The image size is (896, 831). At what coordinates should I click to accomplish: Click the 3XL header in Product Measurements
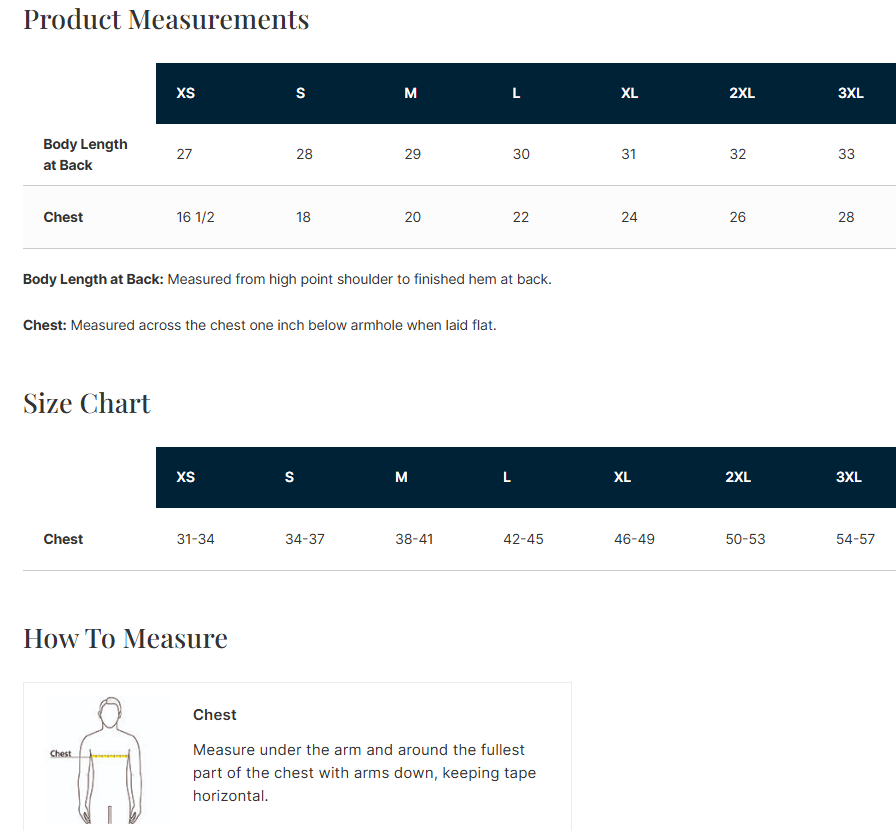pyautogui.click(x=850, y=93)
